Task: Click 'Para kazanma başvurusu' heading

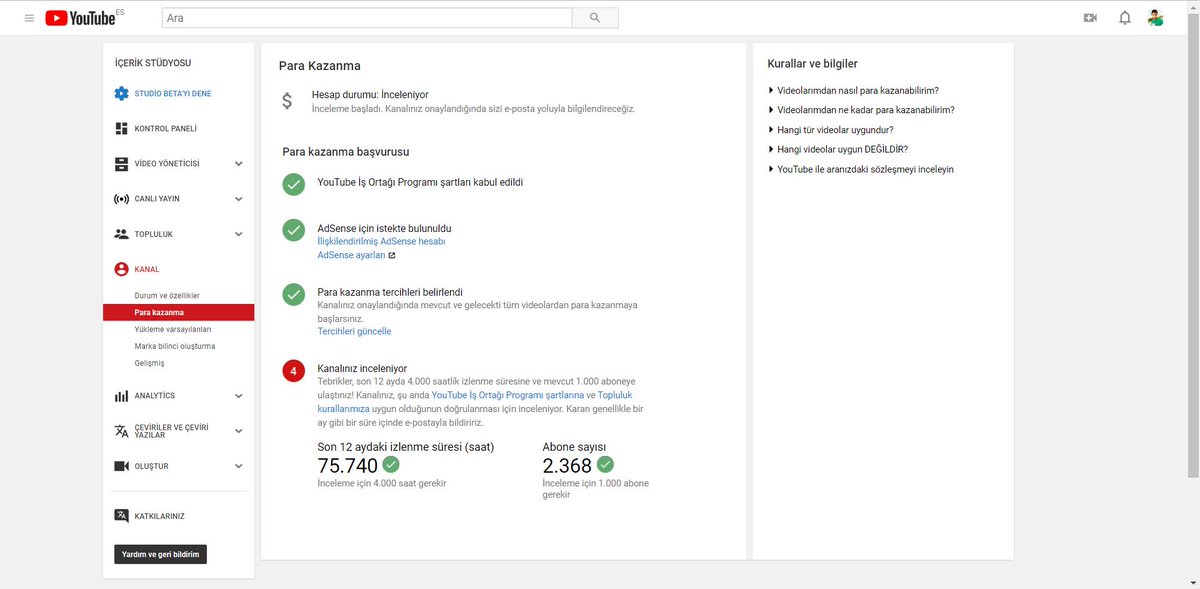Action: (x=346, y=152)
